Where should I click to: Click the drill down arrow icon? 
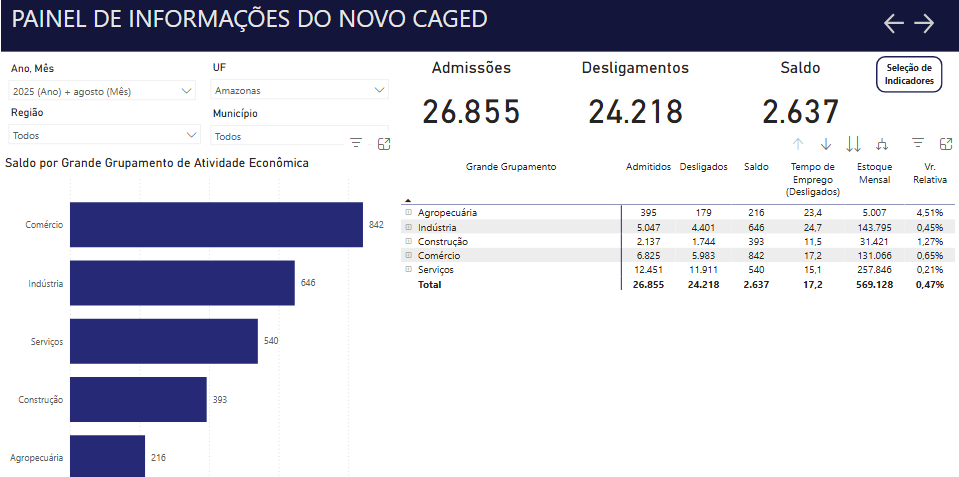[826, 144]
